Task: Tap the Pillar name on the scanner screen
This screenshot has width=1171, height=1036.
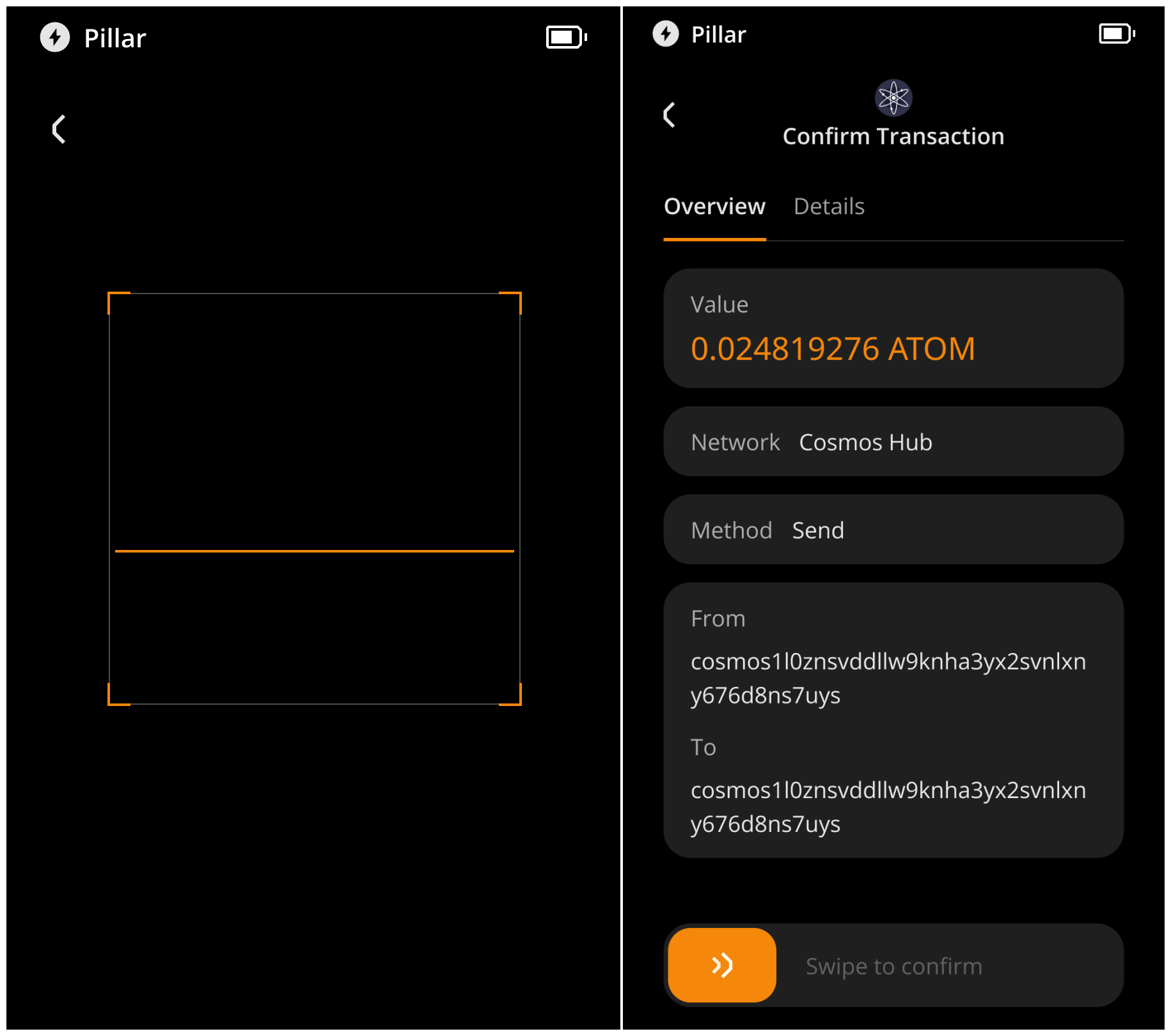Action: tap(115, 38)
